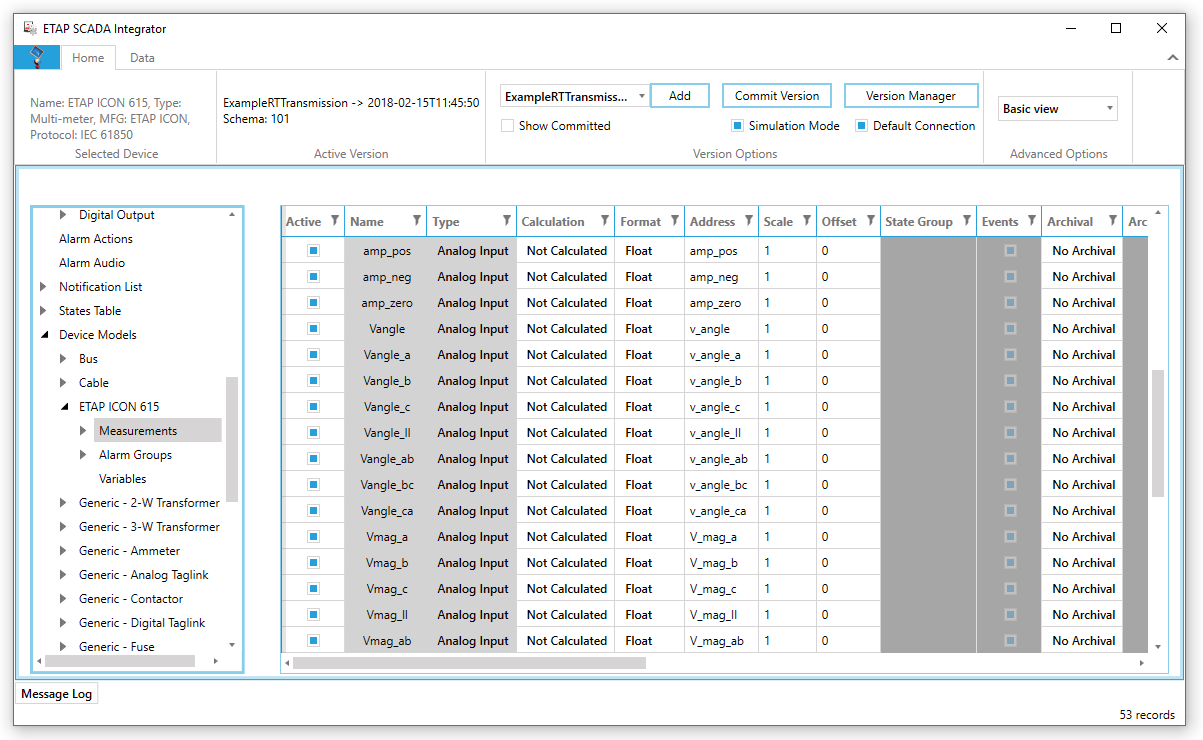Click the Commit Version button
Image resolution: width=1203 pixels, height=740 pixels.
coord(776,95)
